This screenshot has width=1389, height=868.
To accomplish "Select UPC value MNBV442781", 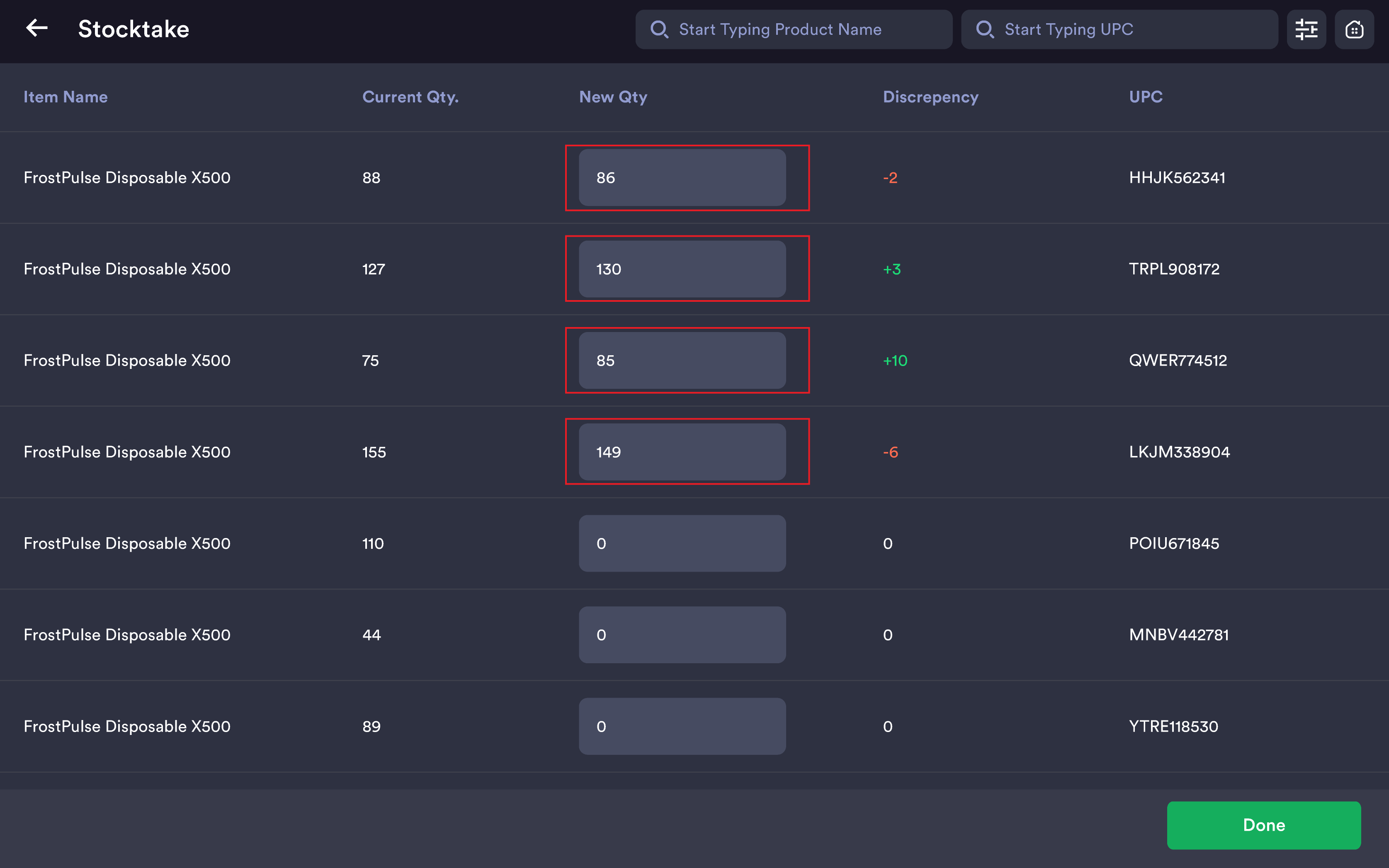I will (x=1179, y=635).
